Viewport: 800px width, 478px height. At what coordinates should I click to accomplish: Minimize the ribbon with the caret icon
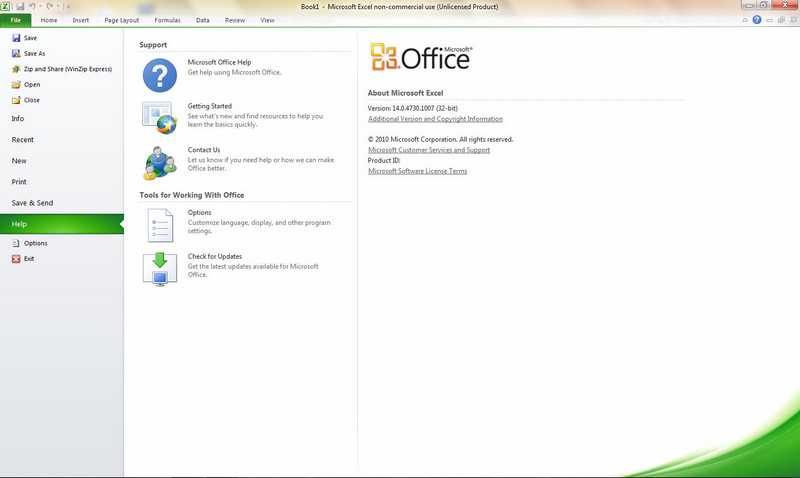click(x=745, y=20)
